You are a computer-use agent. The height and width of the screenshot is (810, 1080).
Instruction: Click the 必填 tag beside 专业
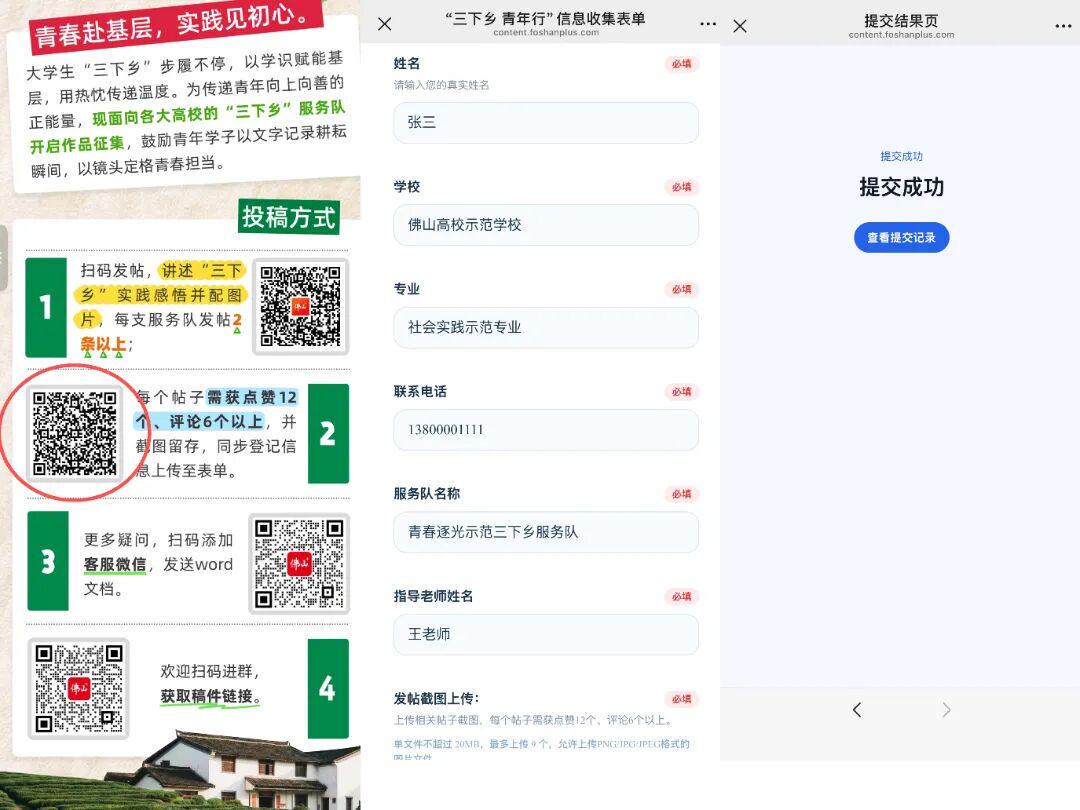pyautogui.click(x=682, y=290)
